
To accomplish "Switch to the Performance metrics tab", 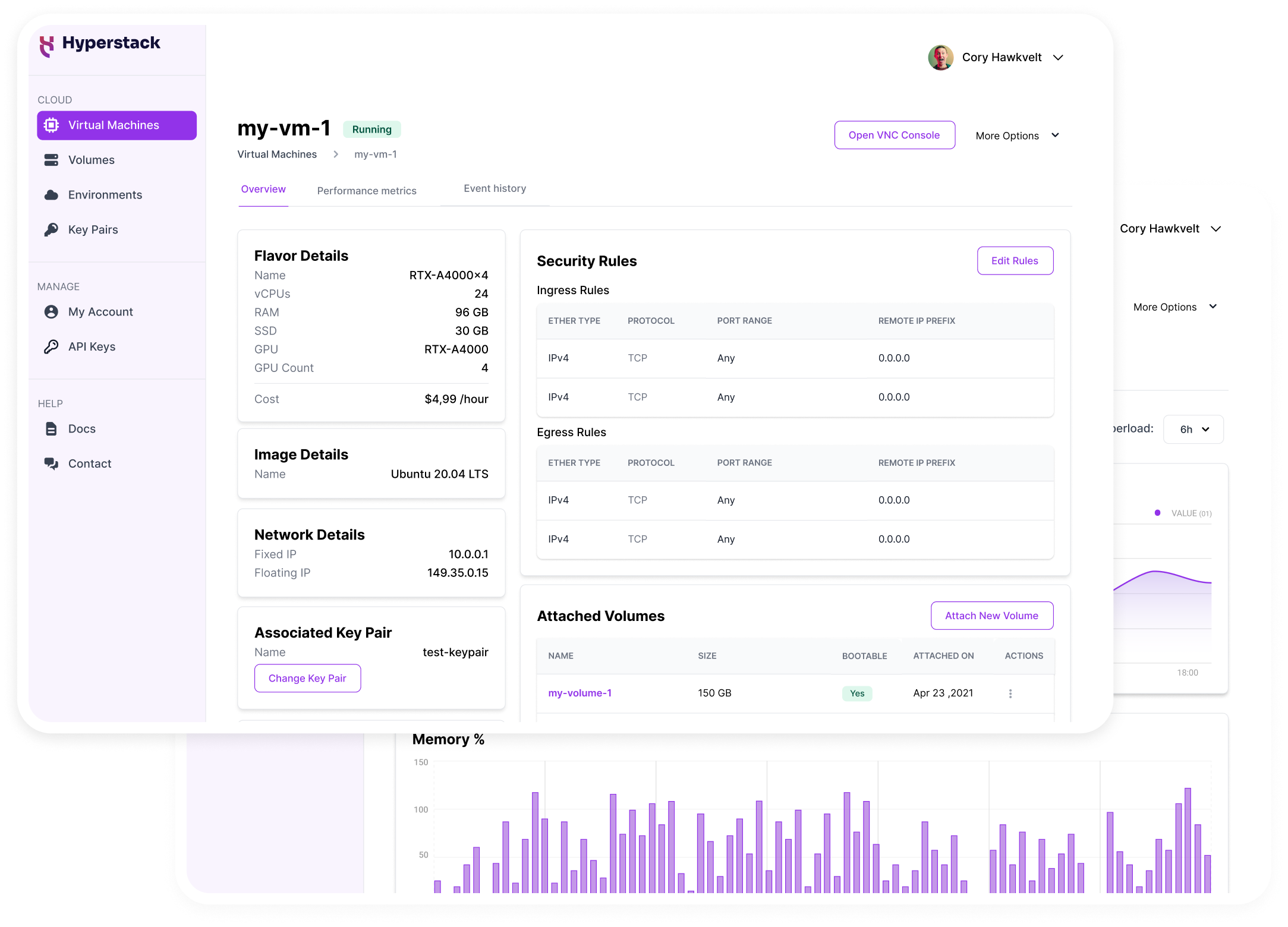I will point(366,190).
